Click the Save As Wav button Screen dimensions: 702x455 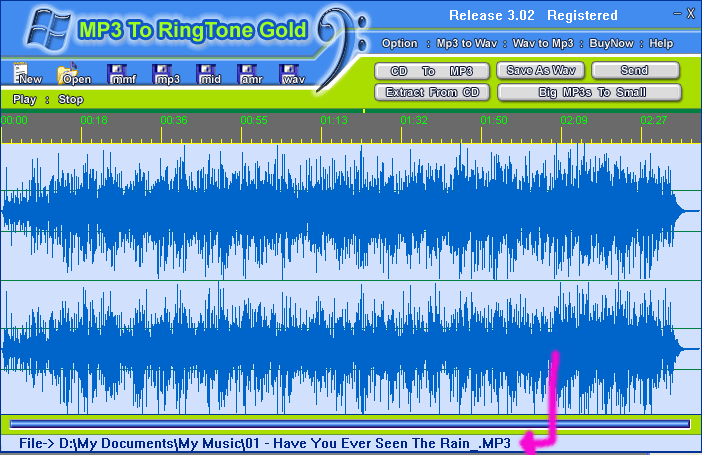540,70
